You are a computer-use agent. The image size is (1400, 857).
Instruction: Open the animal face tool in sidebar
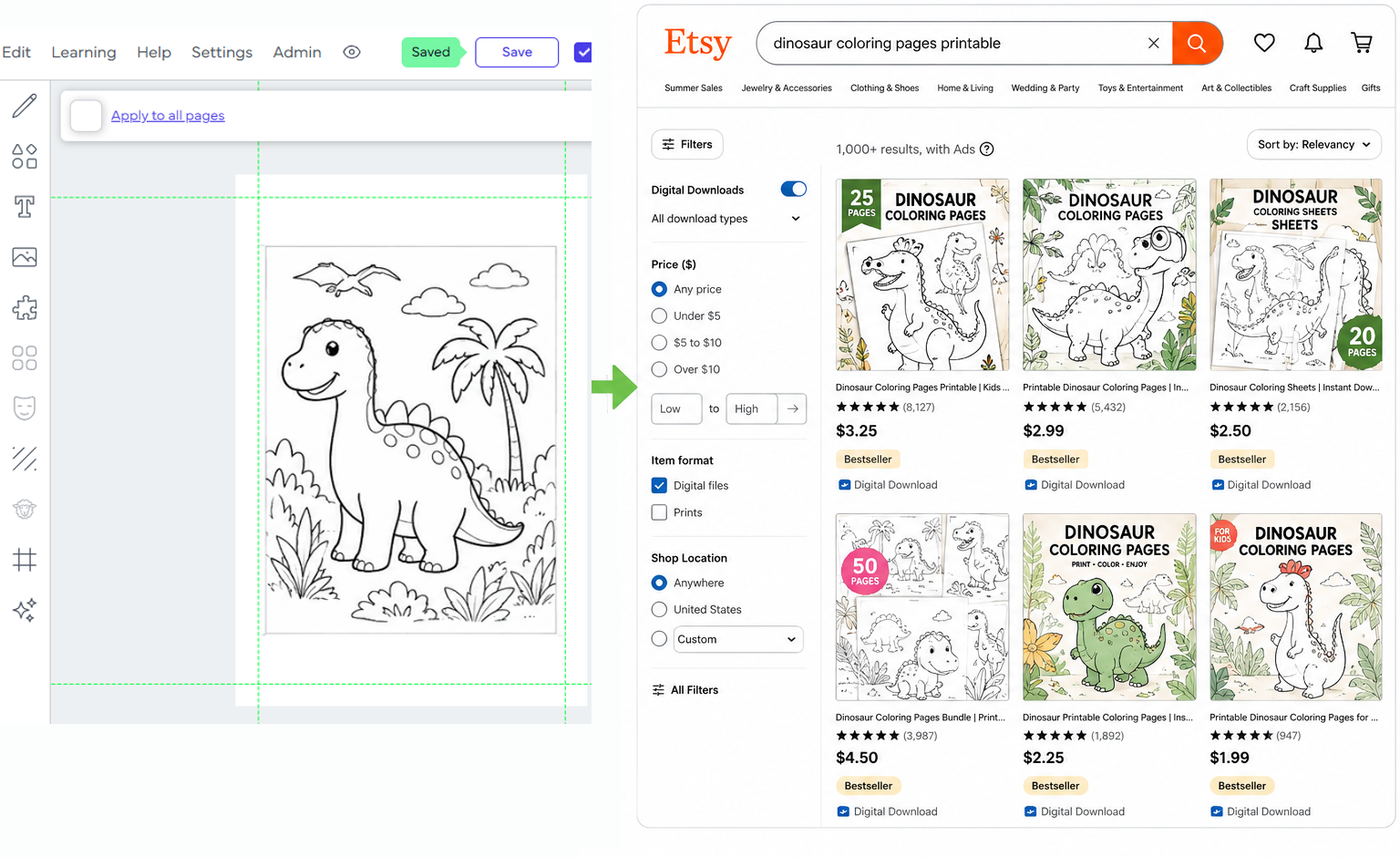[x=25, y=510]
